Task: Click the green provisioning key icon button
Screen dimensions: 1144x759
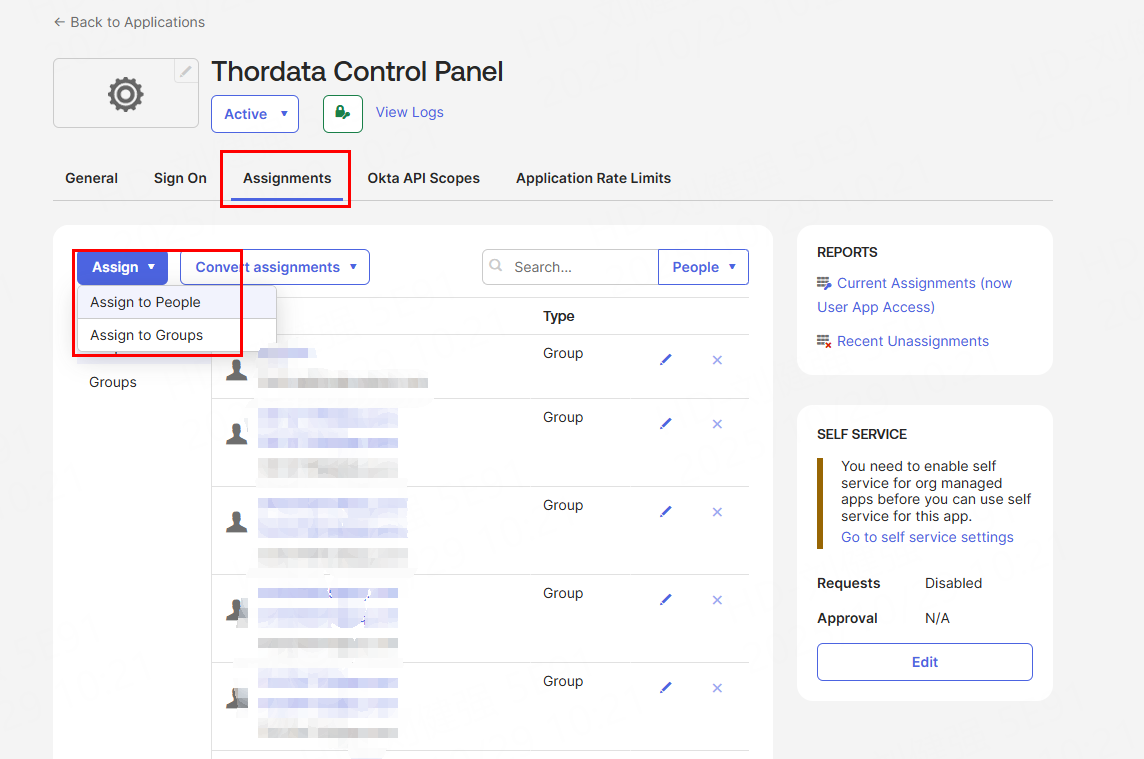Action: click(342, 114)
